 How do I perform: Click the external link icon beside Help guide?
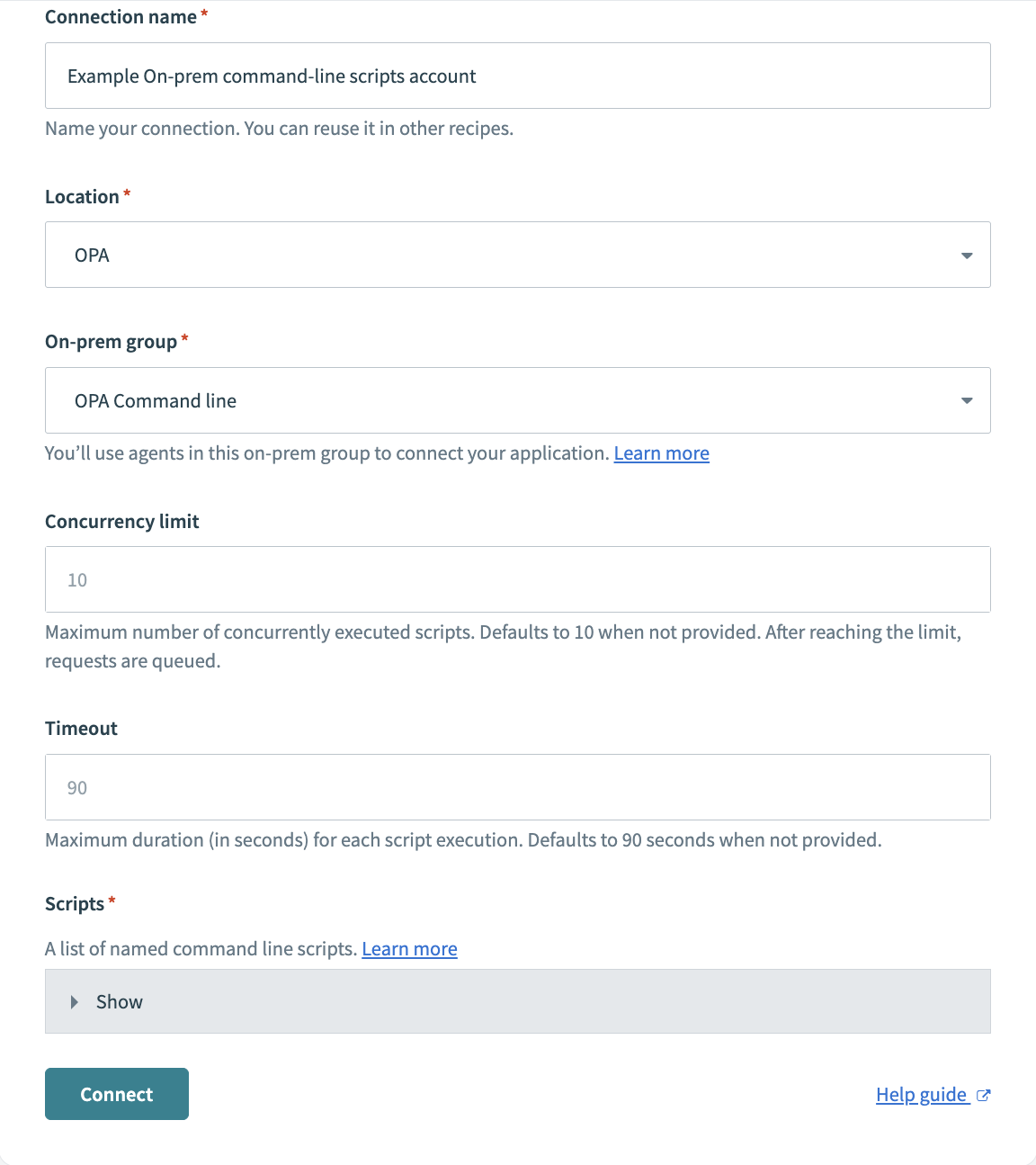tap(984, 1095)
